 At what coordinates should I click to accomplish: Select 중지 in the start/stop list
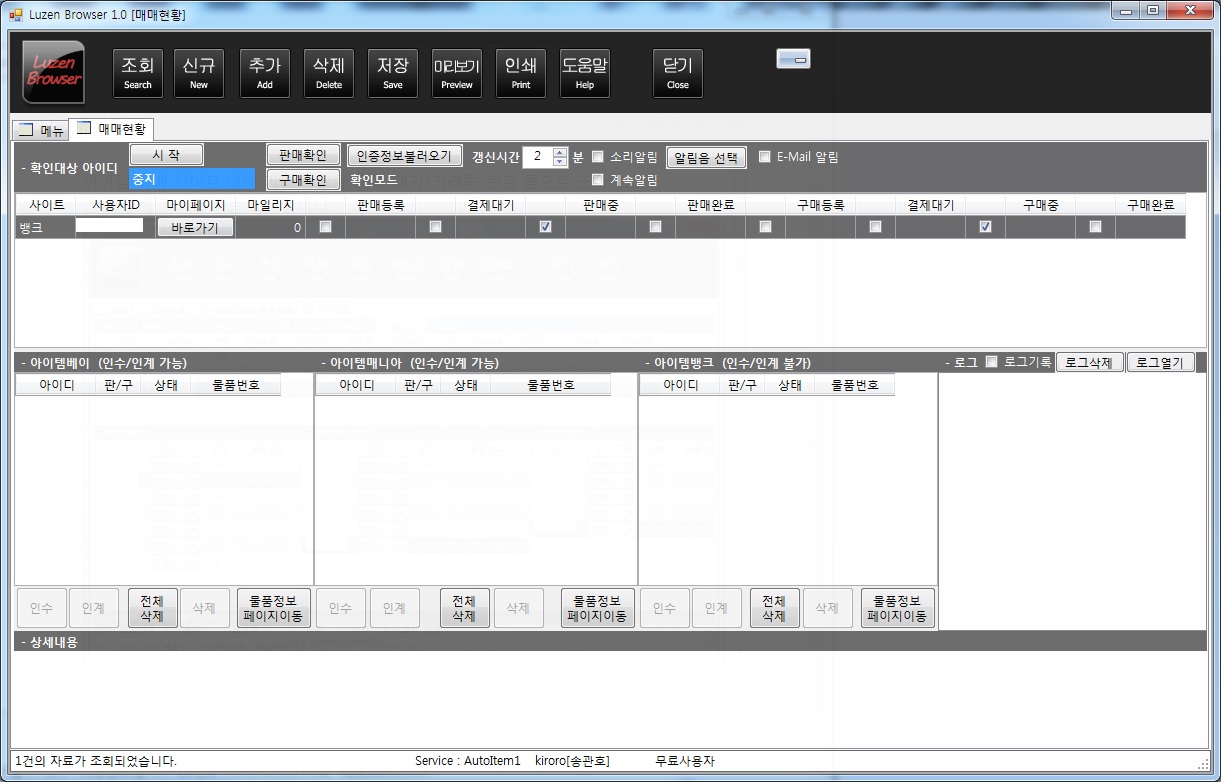coord(192,179)
